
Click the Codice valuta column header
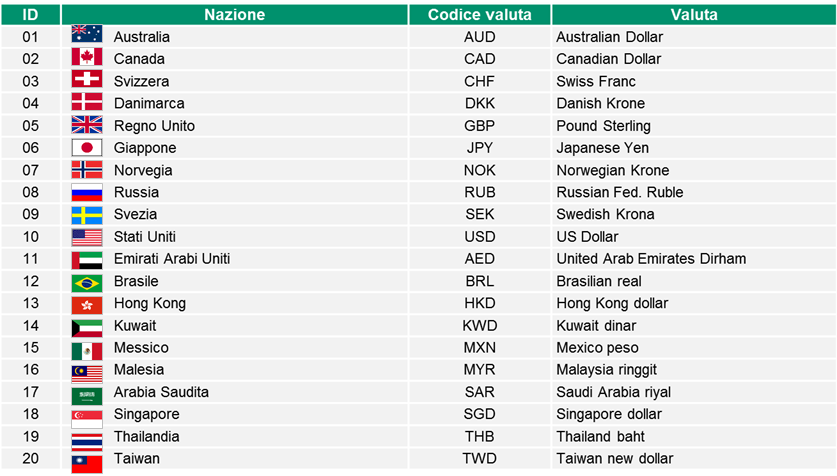pyautogui.click(x=480, y=14)
